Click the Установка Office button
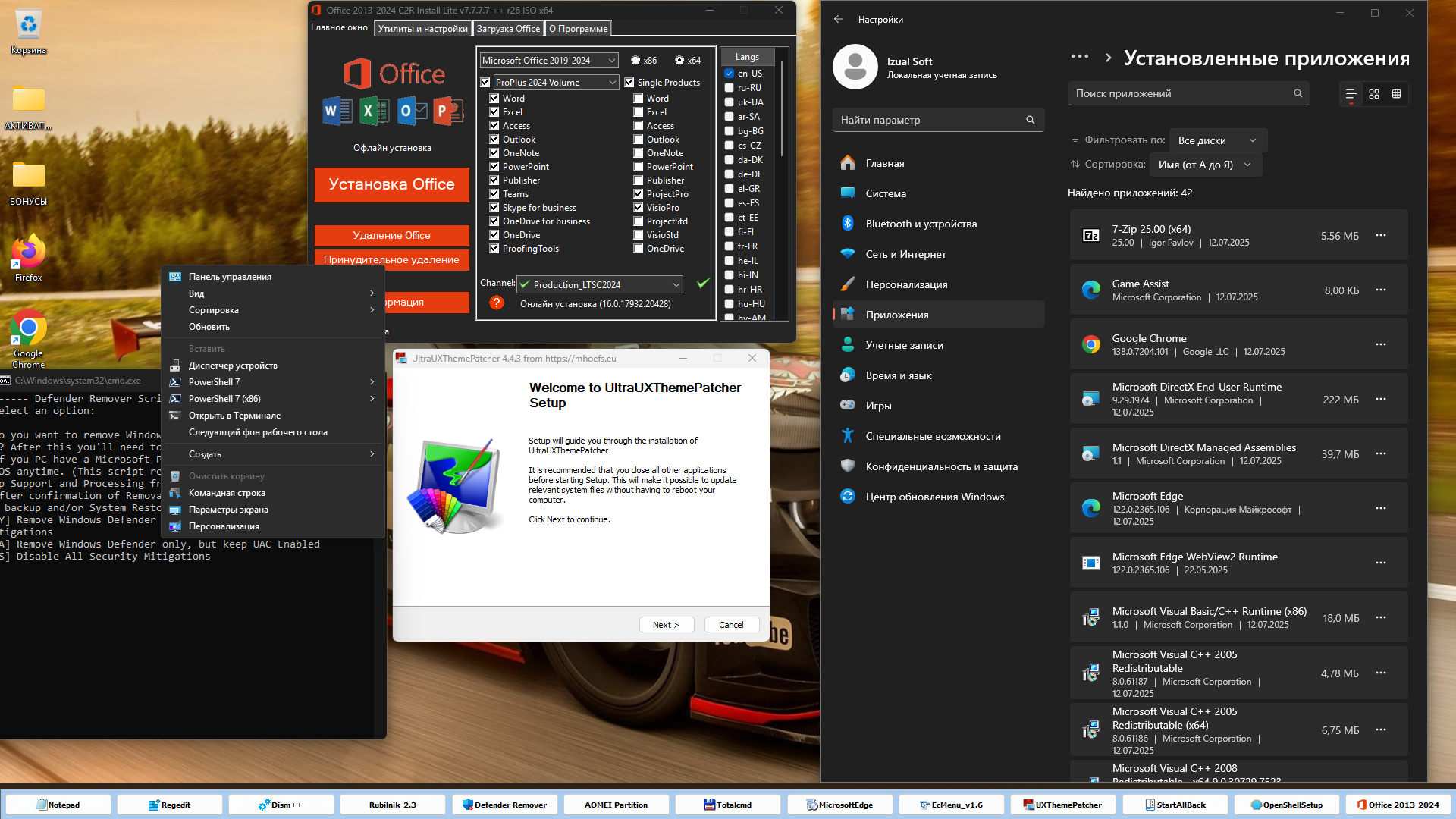The width and height of the screenshot is (1456, 819). tap(391, 184)
